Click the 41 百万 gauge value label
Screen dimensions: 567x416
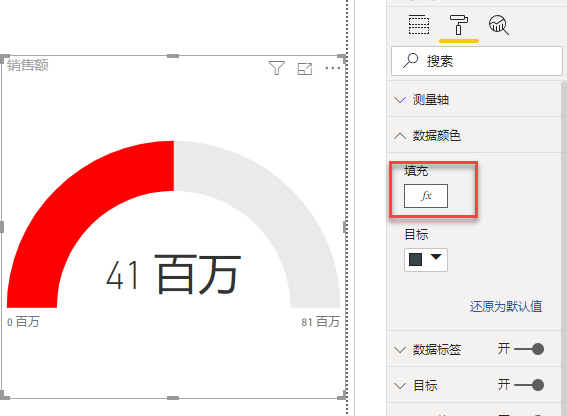[174, 275]
